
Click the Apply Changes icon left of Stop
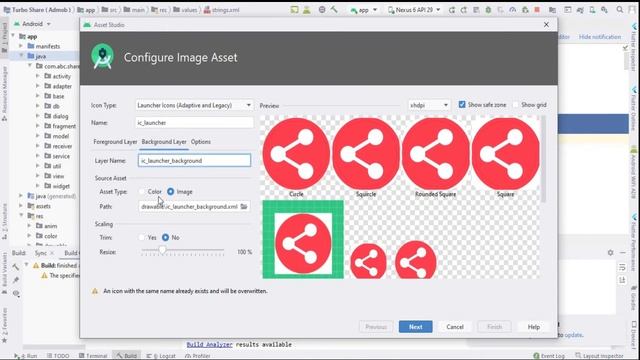point(525,10)
